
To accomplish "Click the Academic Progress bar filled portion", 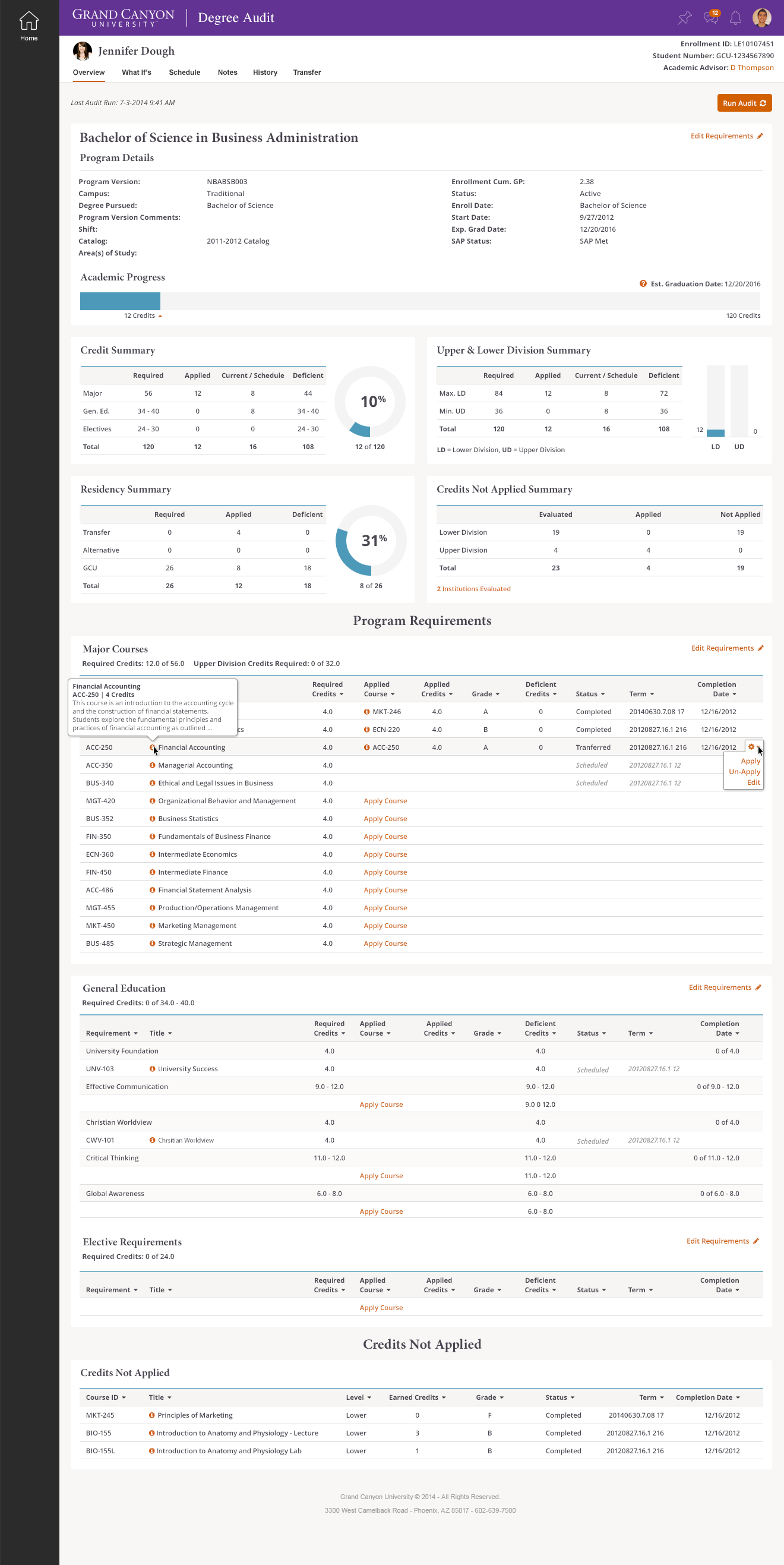I will point(120,301).
